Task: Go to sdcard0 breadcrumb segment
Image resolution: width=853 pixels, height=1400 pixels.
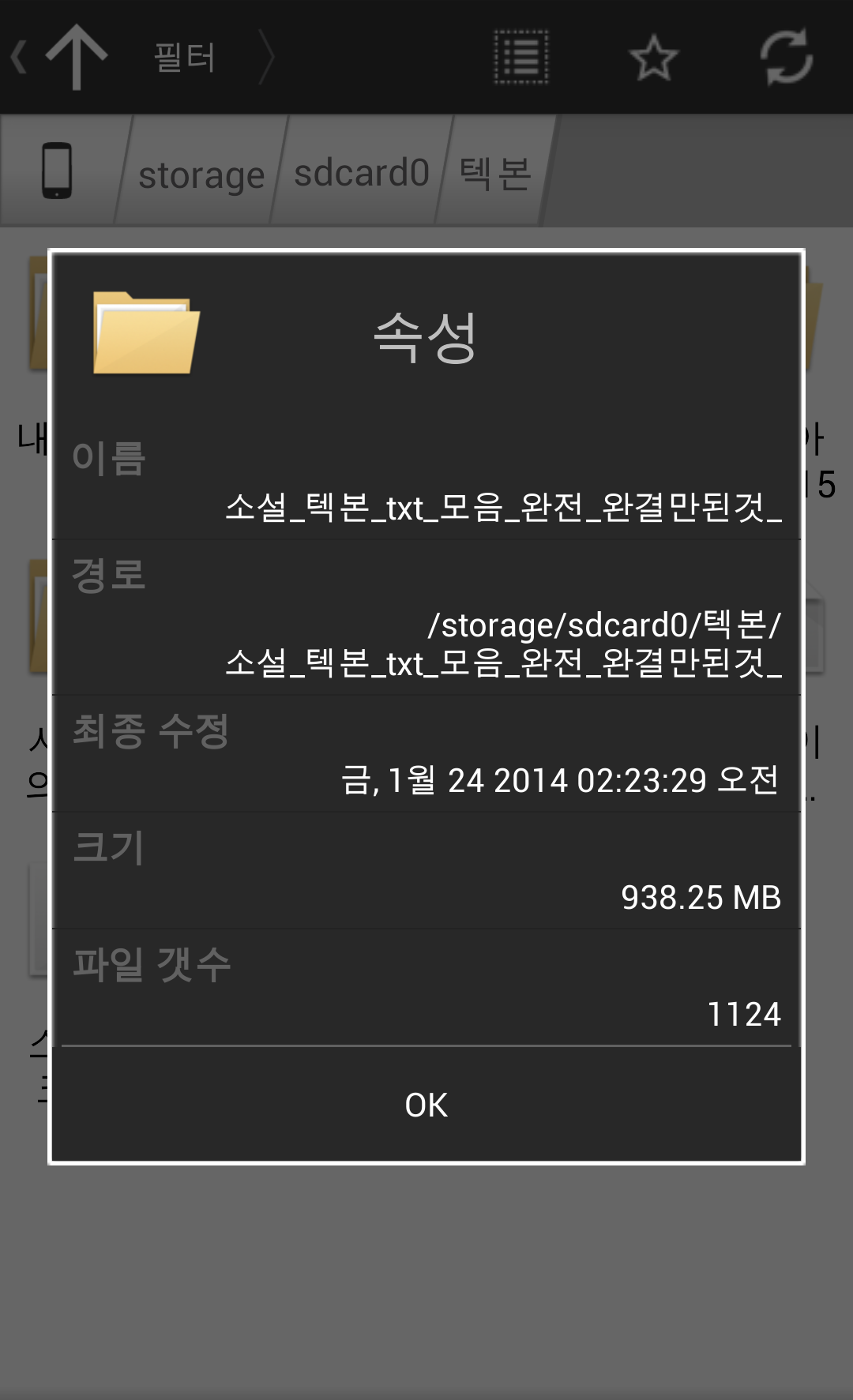Action: (x=362, y=172)
